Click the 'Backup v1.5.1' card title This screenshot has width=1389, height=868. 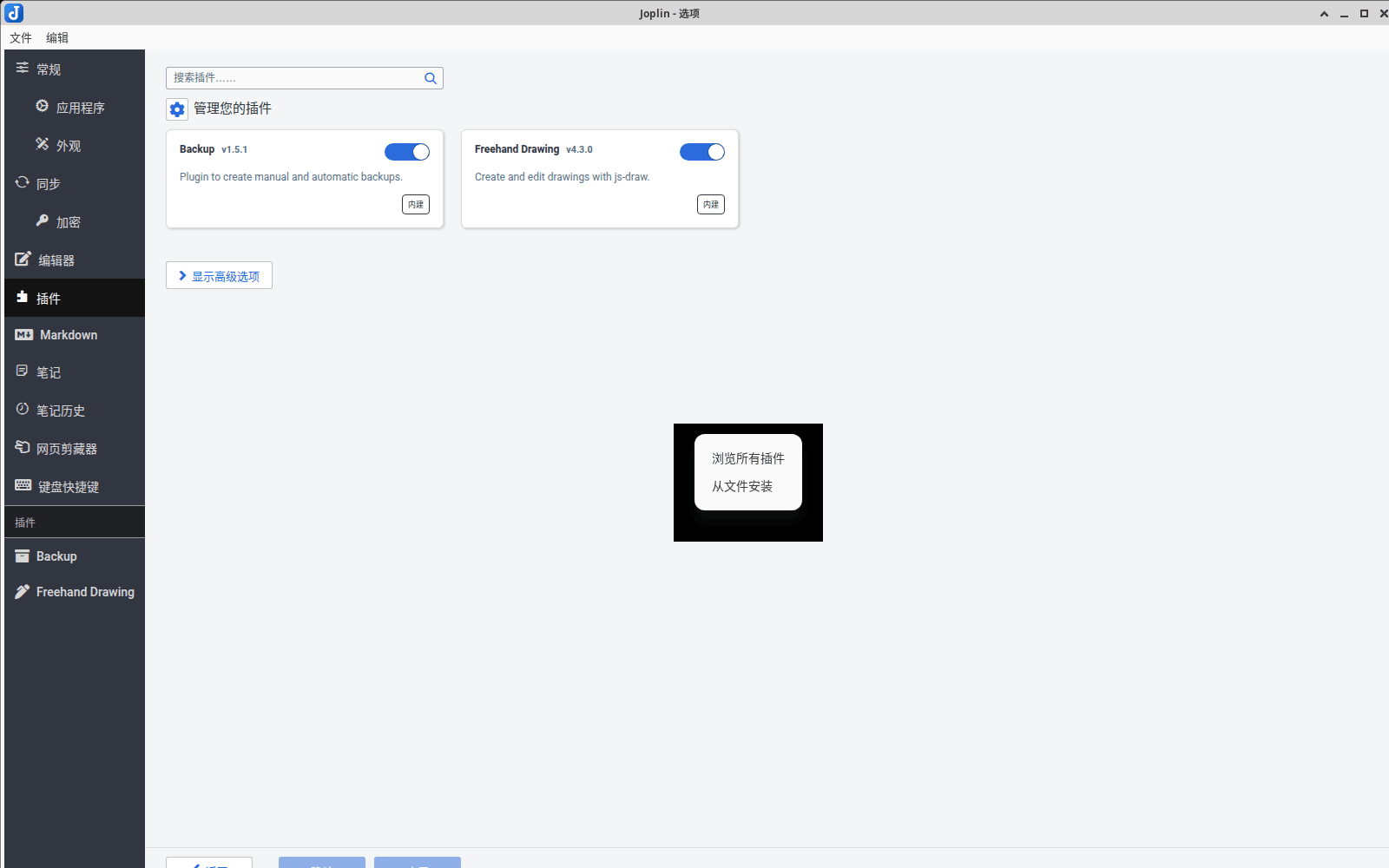(214, 149)
